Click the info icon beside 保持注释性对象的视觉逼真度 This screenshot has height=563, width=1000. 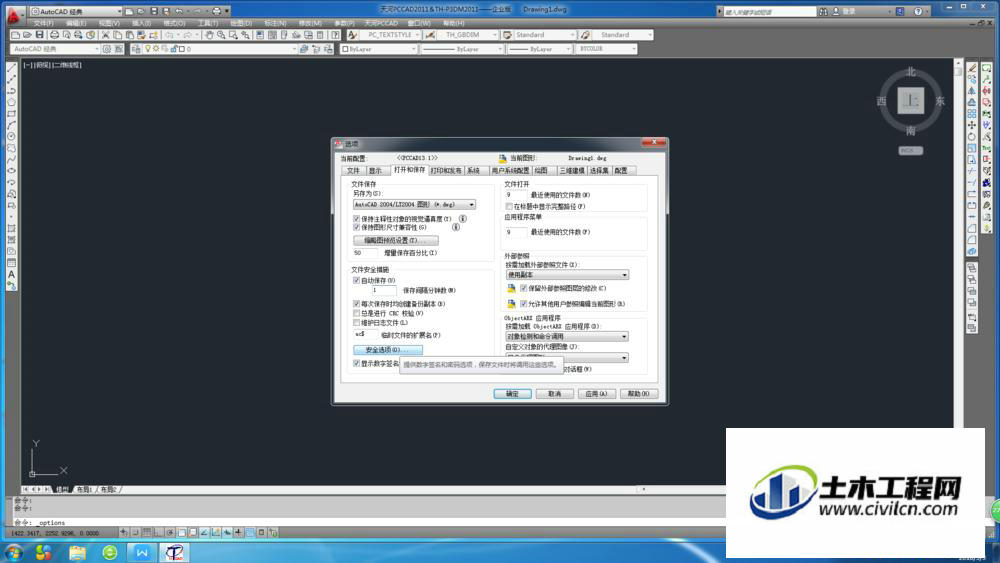(x=463, y=219)
